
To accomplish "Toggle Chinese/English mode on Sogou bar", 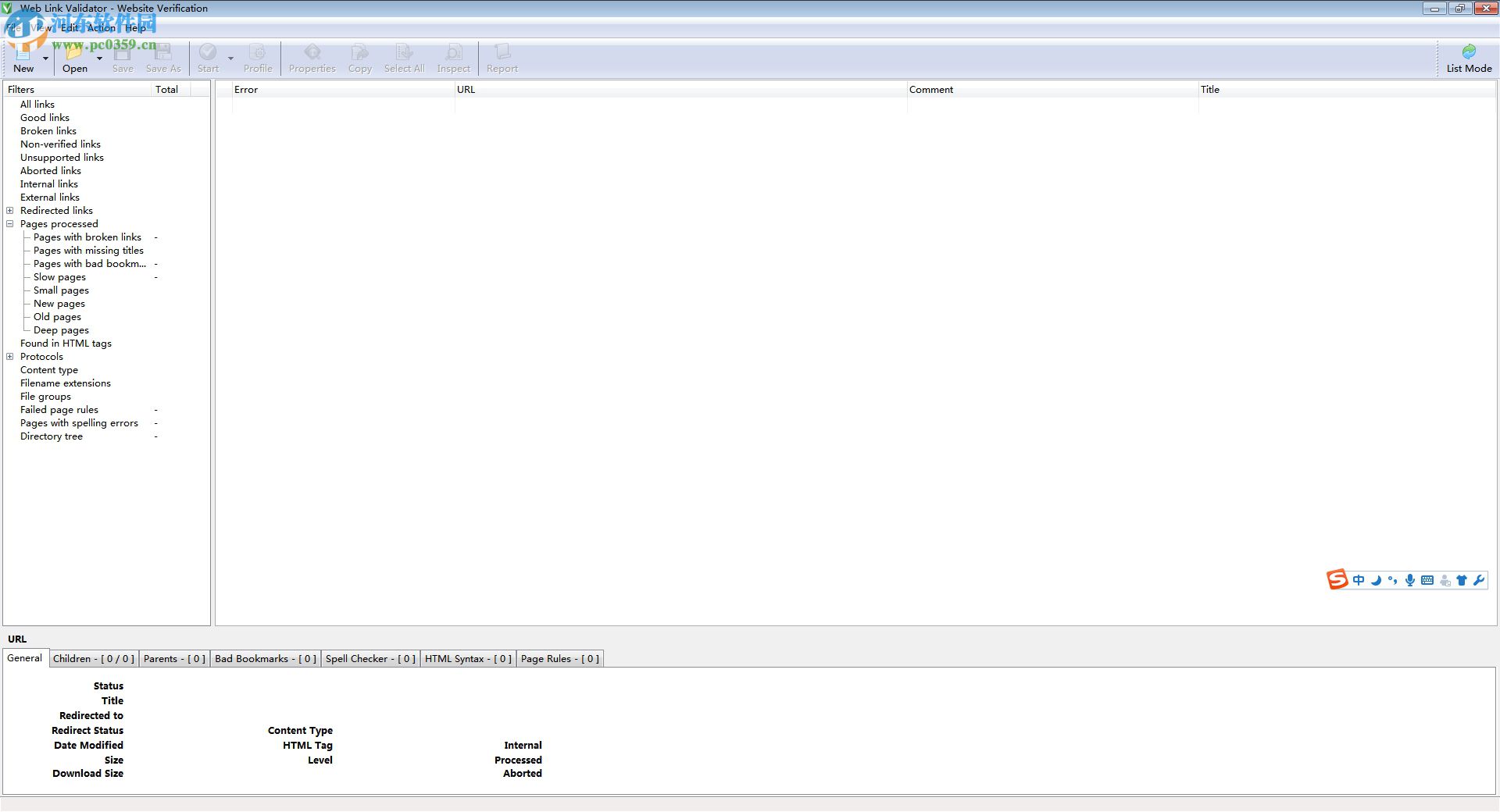I will 1358,580.
